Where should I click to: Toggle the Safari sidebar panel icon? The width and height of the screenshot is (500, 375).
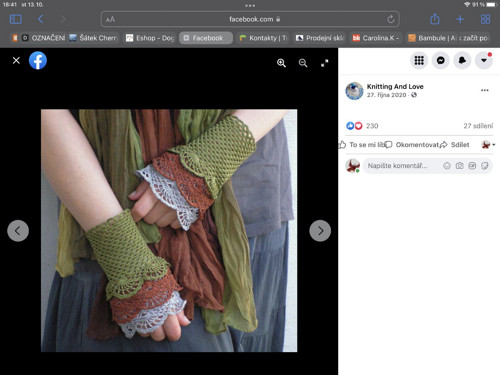[16, 19]
